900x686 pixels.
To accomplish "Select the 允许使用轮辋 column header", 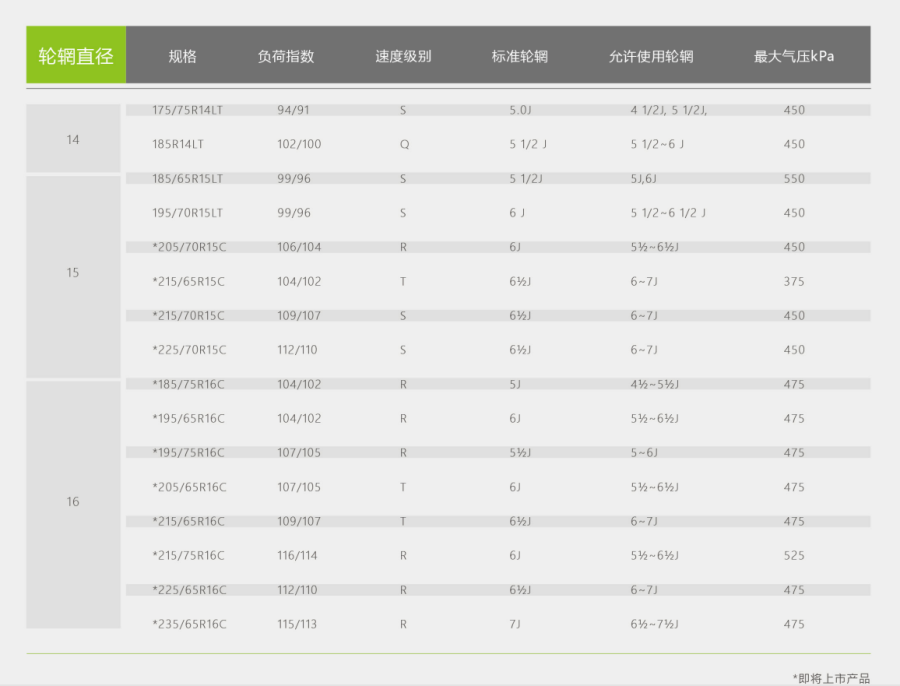I will coord(651,56).
